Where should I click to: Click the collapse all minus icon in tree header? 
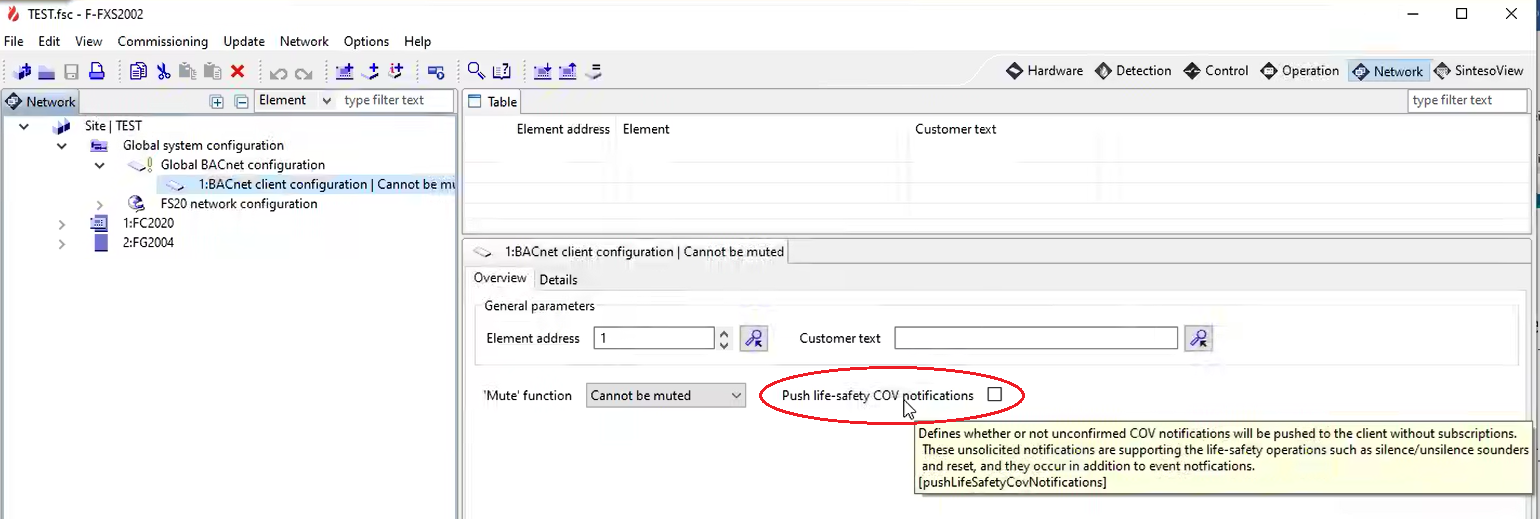[x=241, y=101]
